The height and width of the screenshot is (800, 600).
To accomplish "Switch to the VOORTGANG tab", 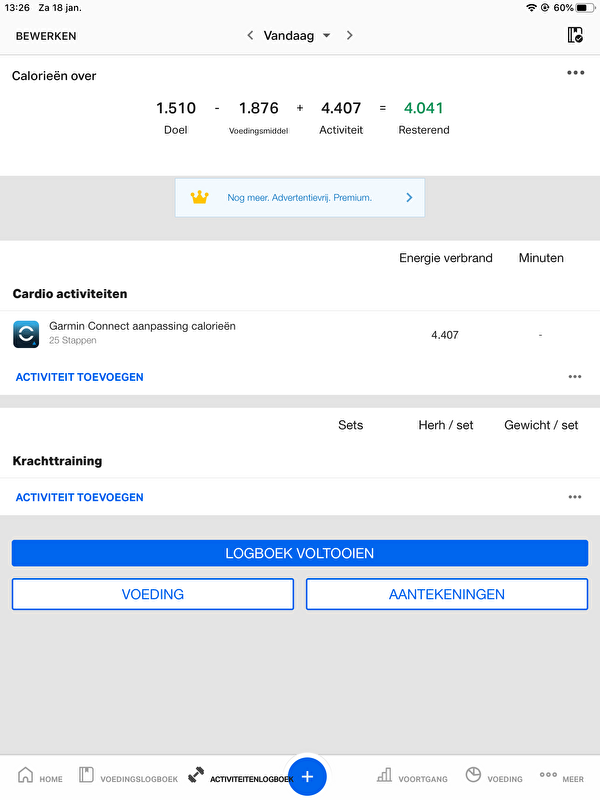I will [412, 776].
